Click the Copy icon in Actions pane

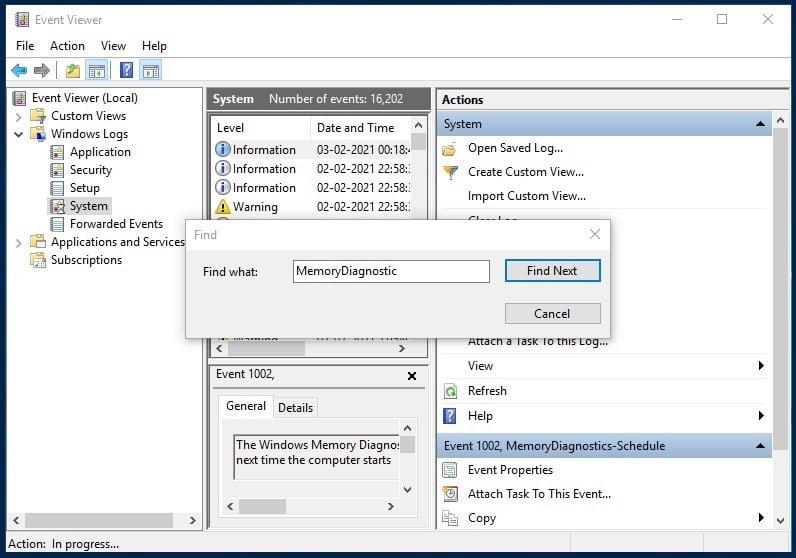[x=450, y=518]
